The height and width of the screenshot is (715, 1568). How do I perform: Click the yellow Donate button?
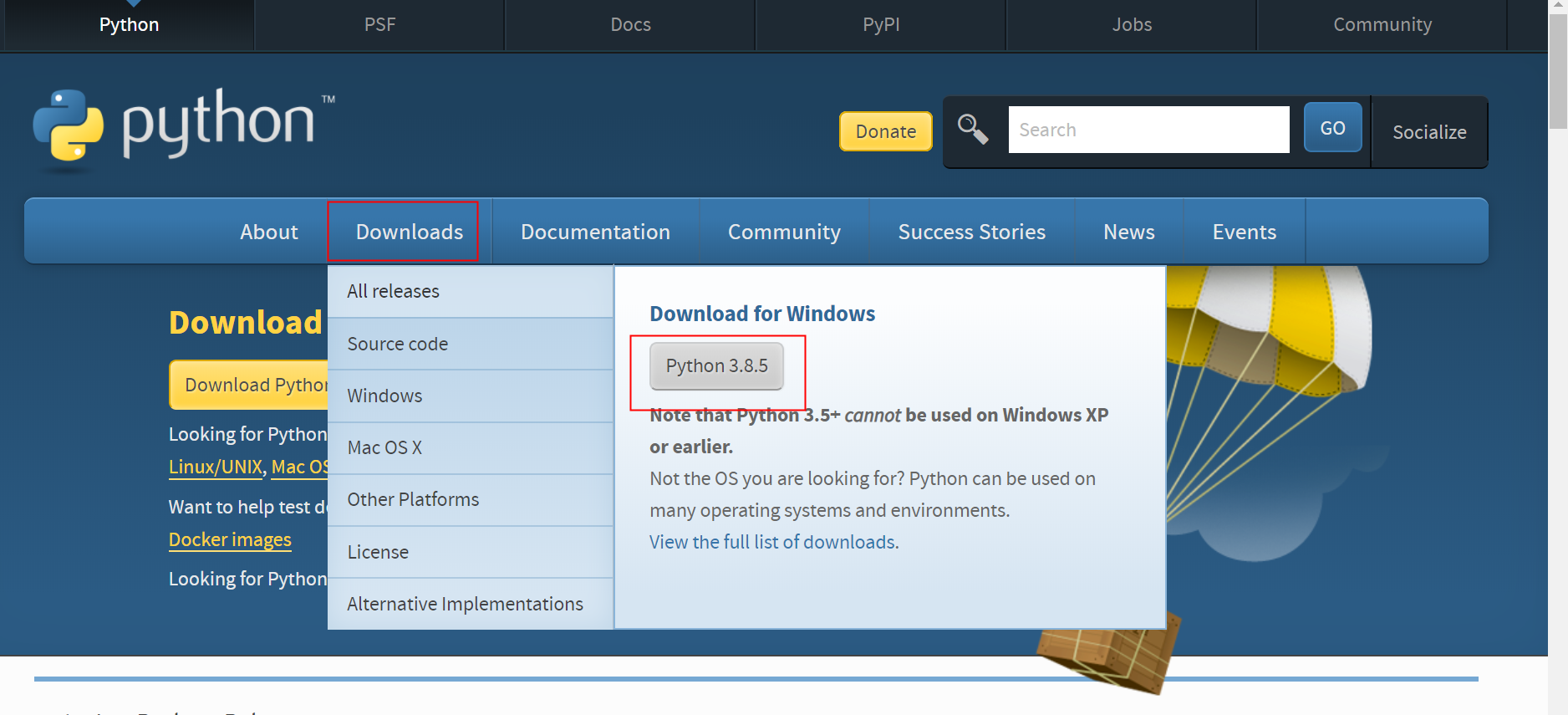886,131
